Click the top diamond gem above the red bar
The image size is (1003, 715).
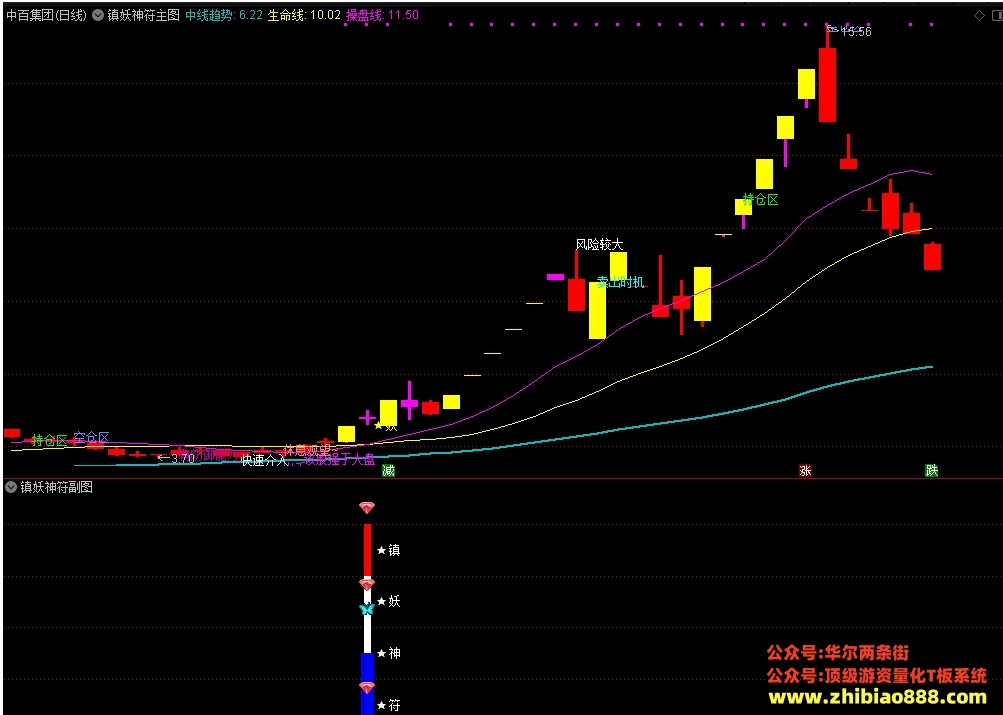[367, 508]
